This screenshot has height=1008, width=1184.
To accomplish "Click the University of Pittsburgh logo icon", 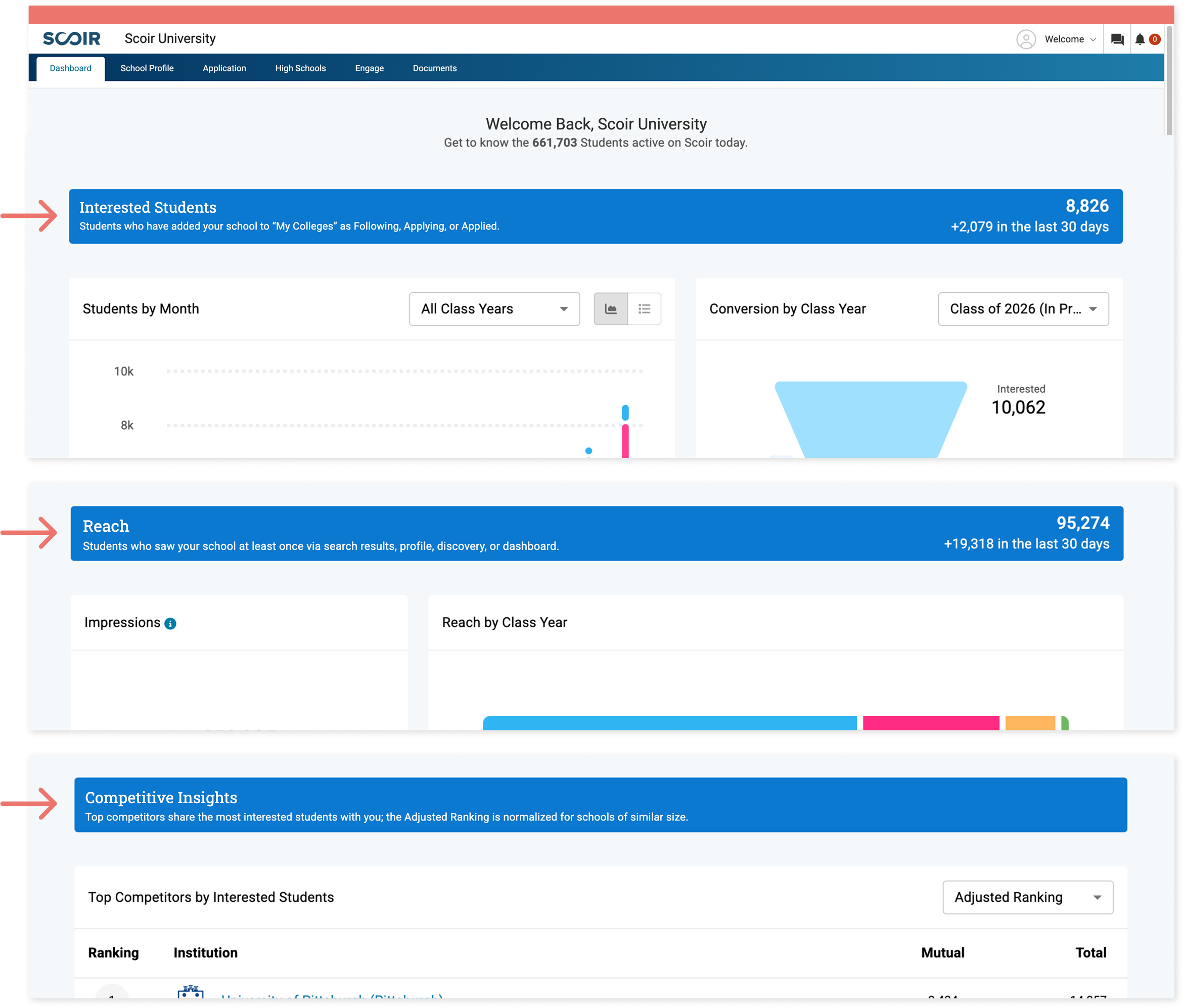I will click(190, 992).
